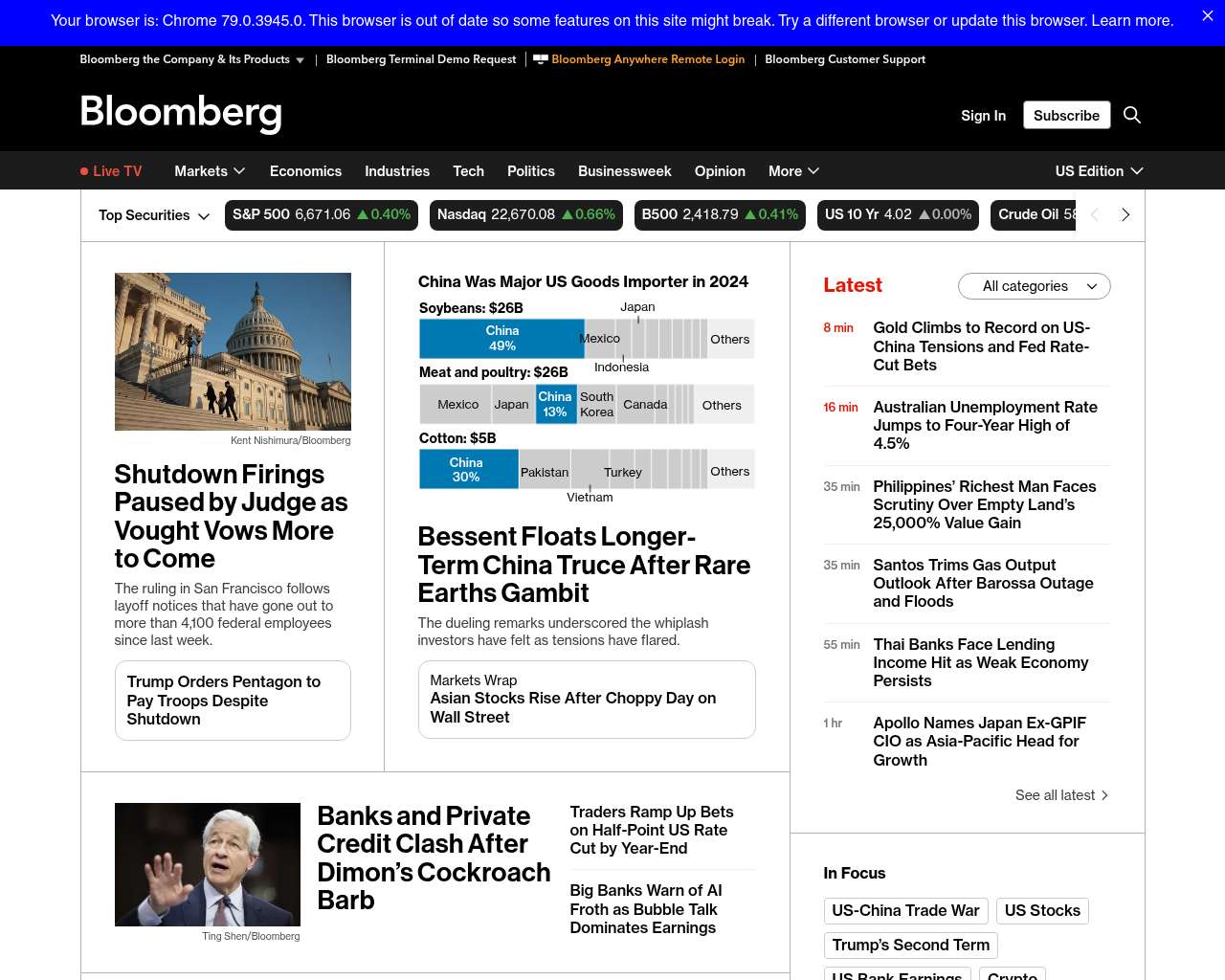This screenshot has height=980, width=1225.
Task: Select the US Stocks tag
Action: 1042,911
